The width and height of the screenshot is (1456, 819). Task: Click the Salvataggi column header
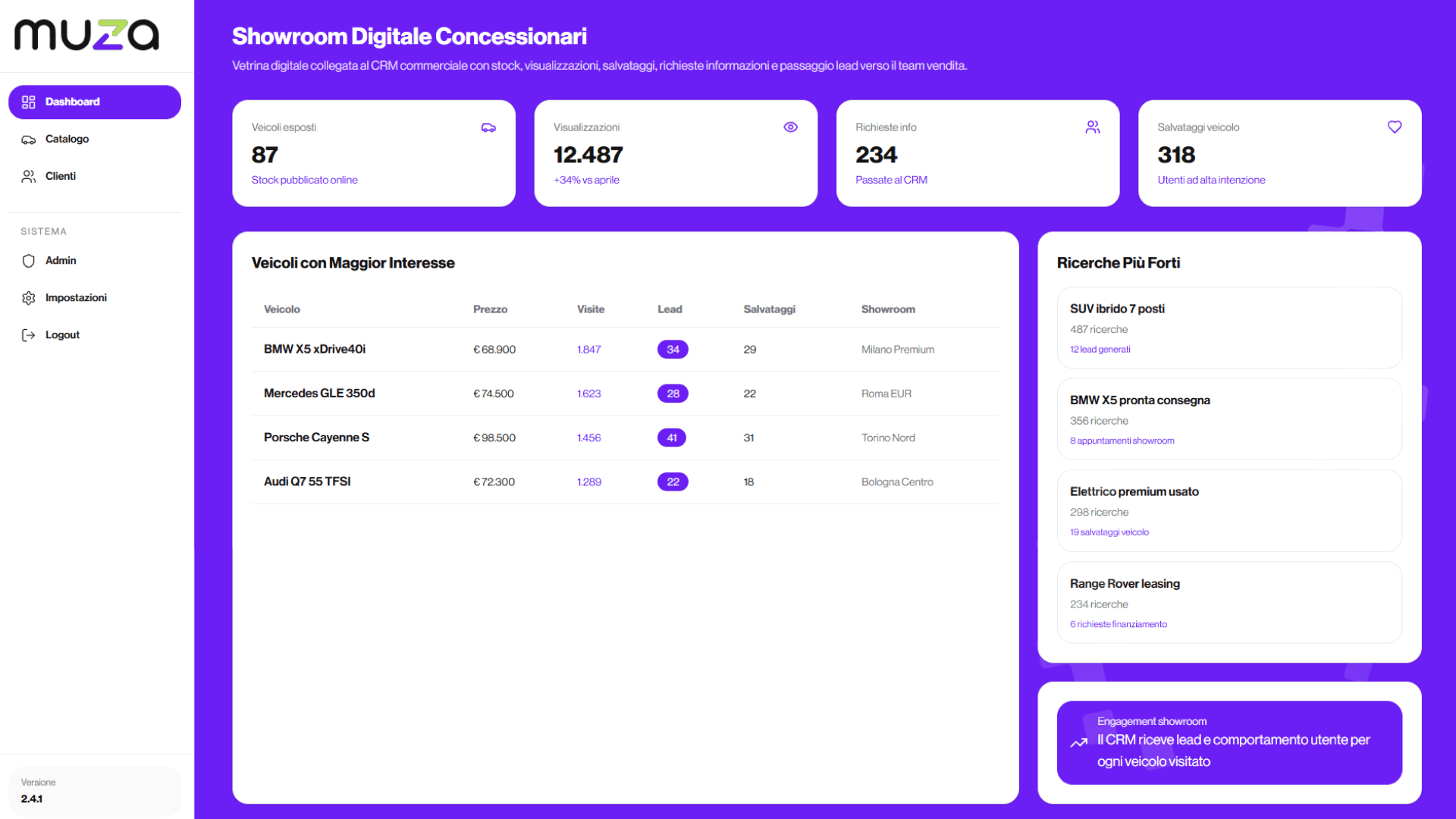(769, 309)
